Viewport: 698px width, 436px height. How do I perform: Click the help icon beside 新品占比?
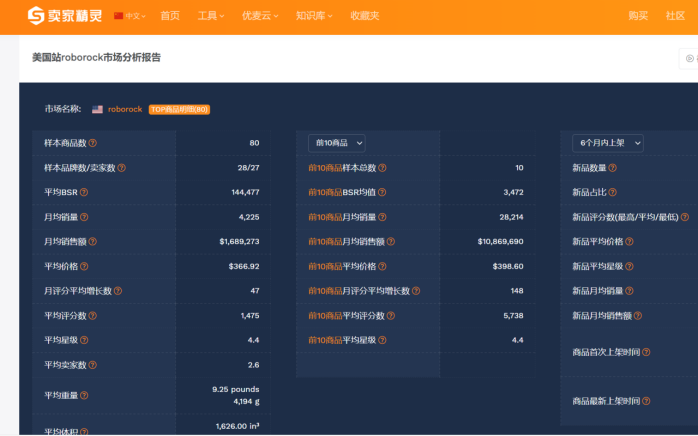tap(612, 192)
